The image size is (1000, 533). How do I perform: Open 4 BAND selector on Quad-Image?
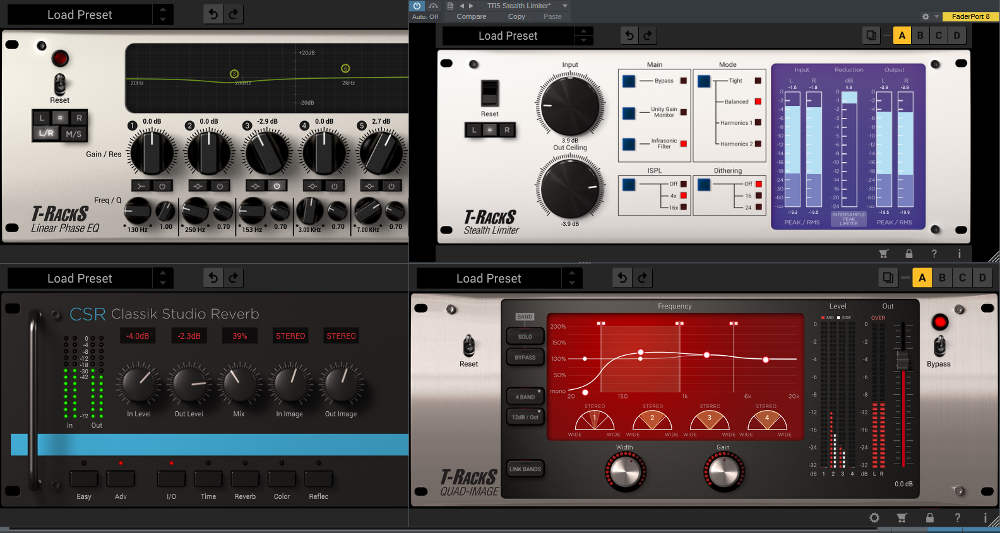[525, 396]
